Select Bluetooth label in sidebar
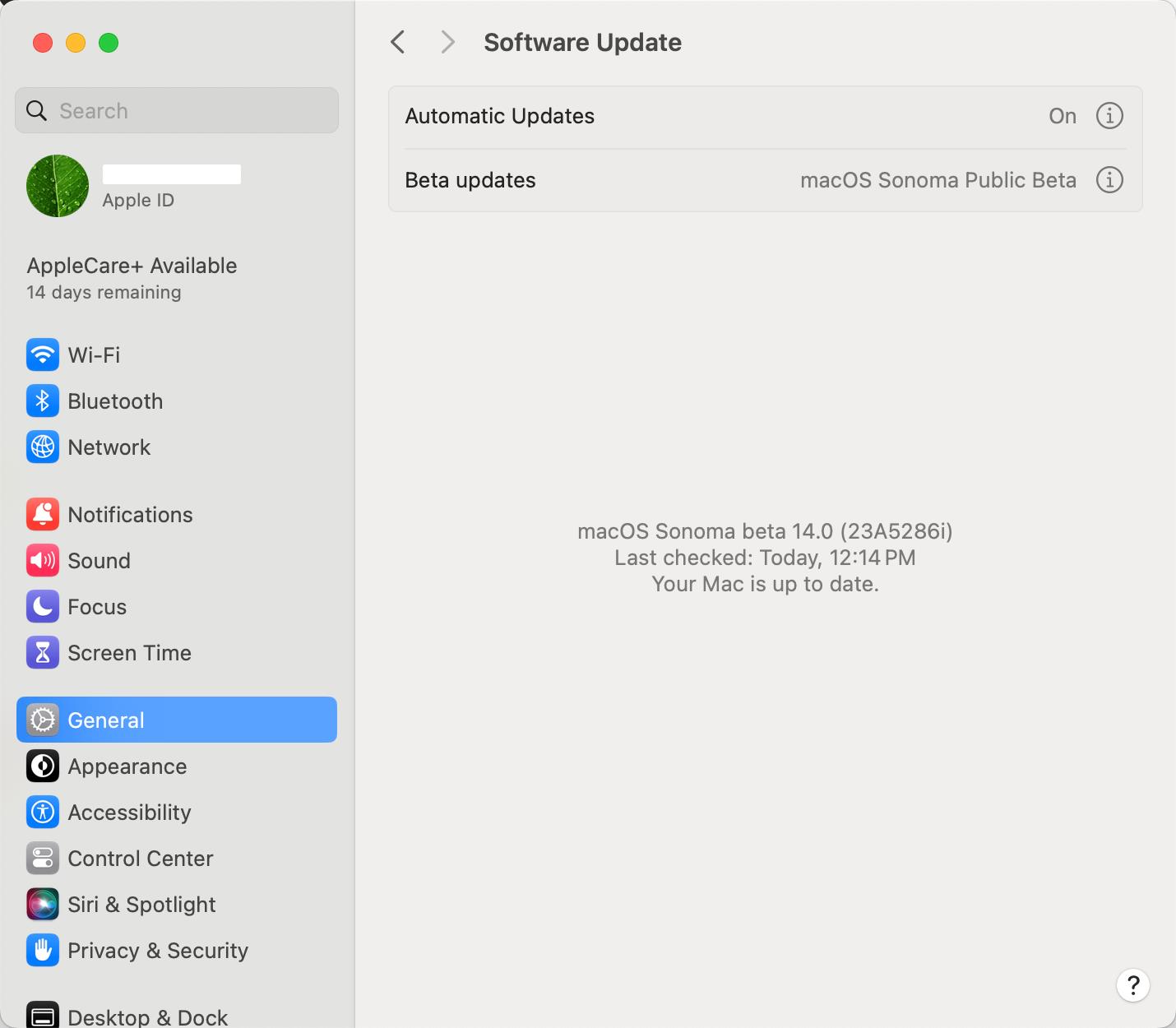1176x1028 pixels. (x=115, y=401)
